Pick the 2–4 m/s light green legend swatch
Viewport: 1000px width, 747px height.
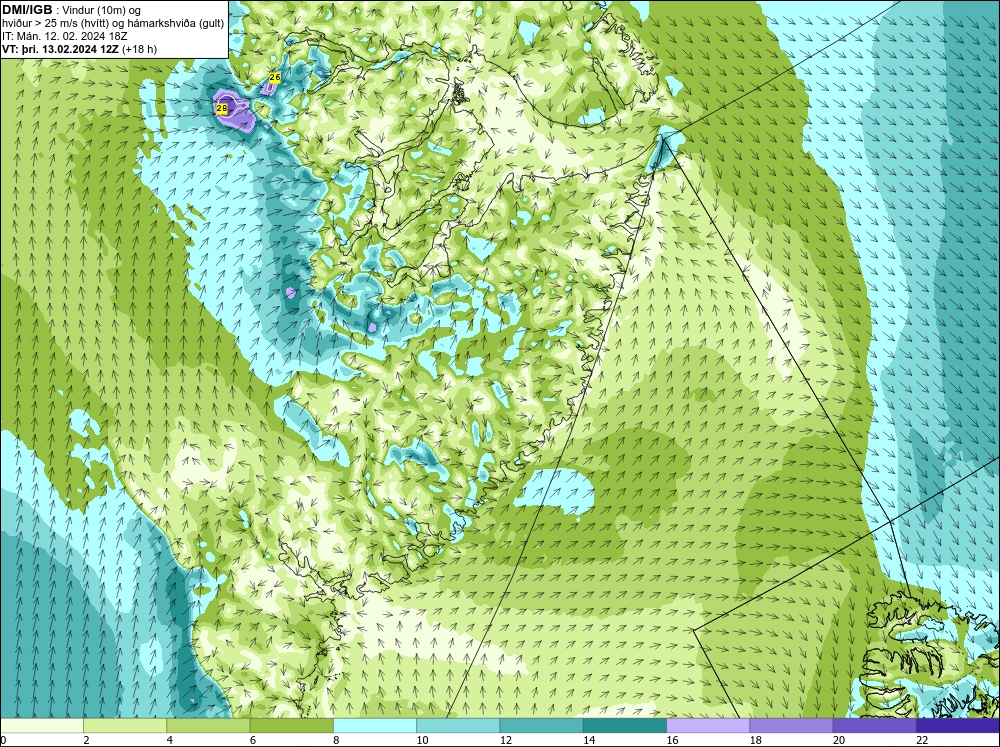point(125,726)
